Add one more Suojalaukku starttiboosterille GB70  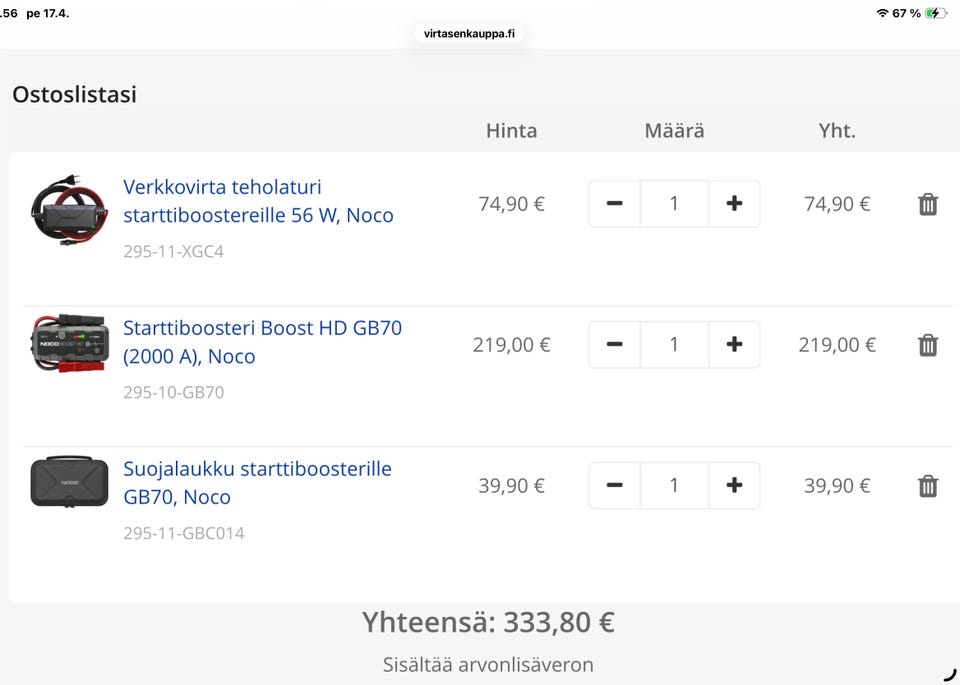(x=734, y=486)
